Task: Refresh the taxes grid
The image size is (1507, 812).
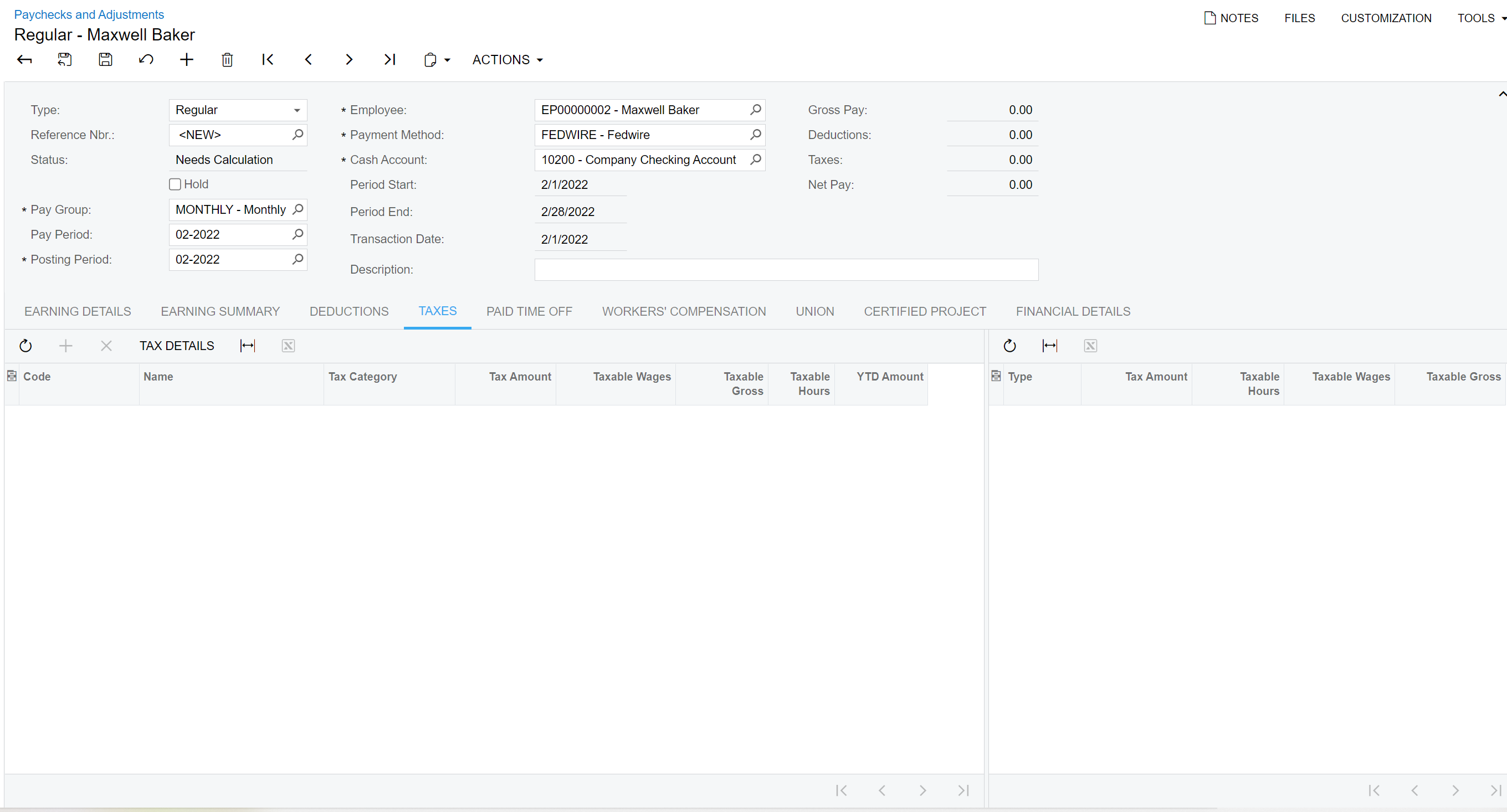Action: 25,346
